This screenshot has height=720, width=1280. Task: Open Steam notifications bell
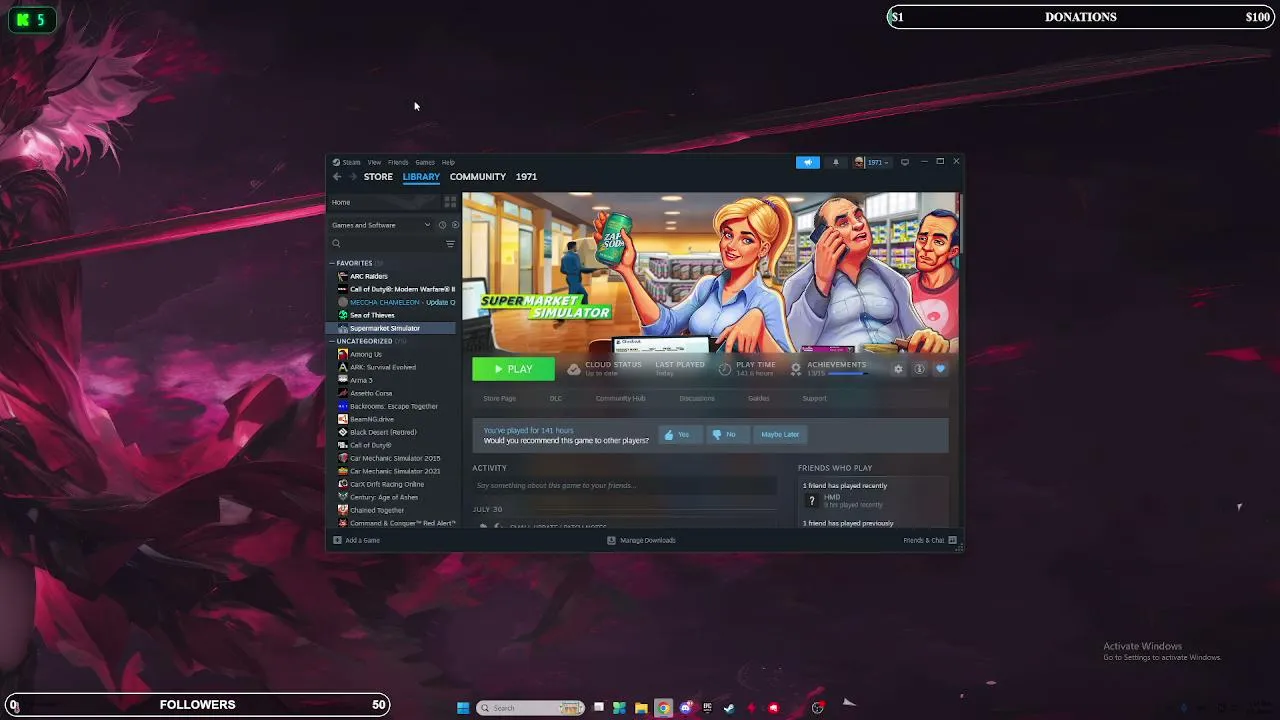[x=836, y=162]
